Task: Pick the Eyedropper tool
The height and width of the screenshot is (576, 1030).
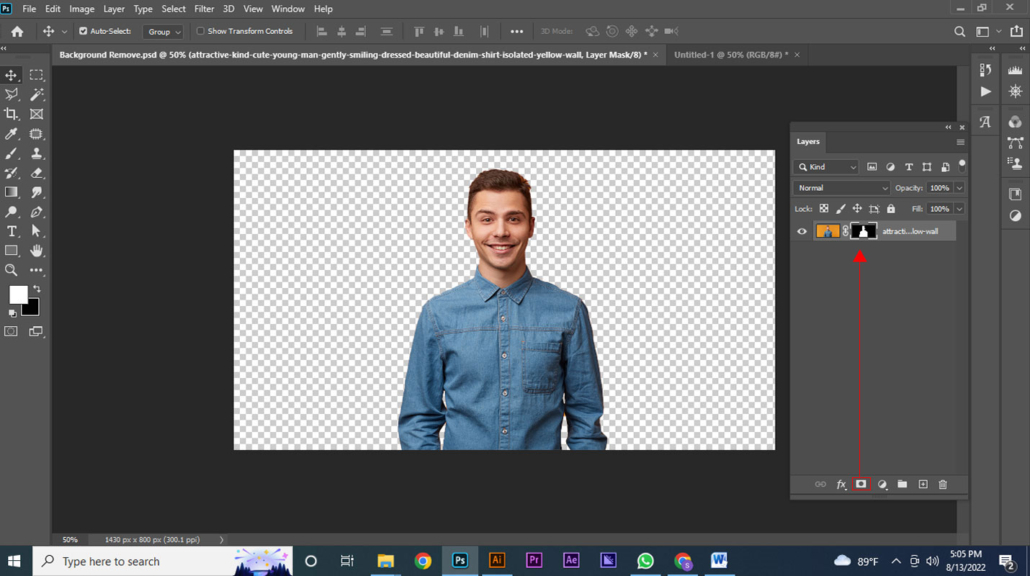Action: coord(12,134)
